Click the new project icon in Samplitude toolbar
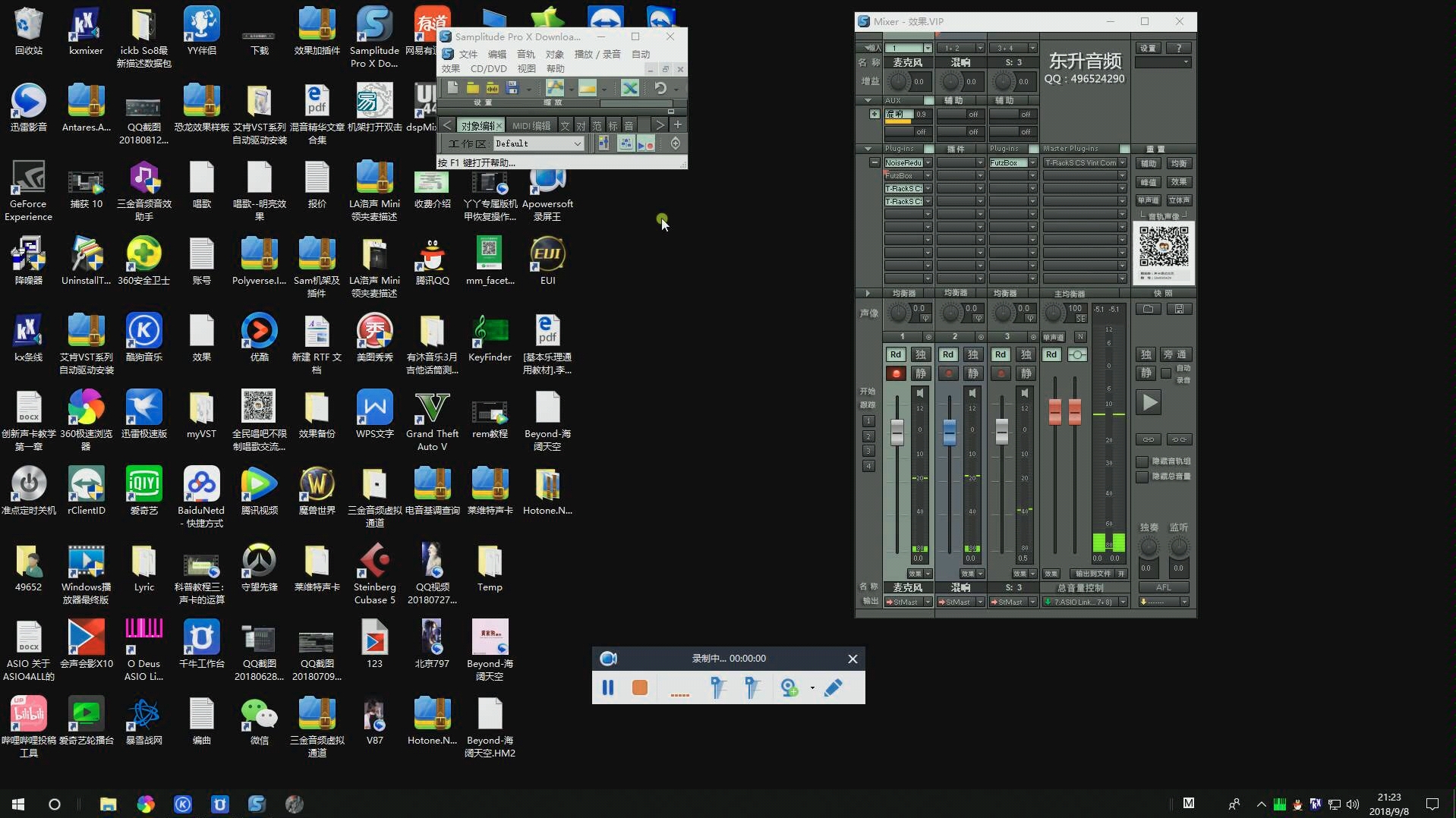This screenshot has width=1456, height=818. point(452,88)
